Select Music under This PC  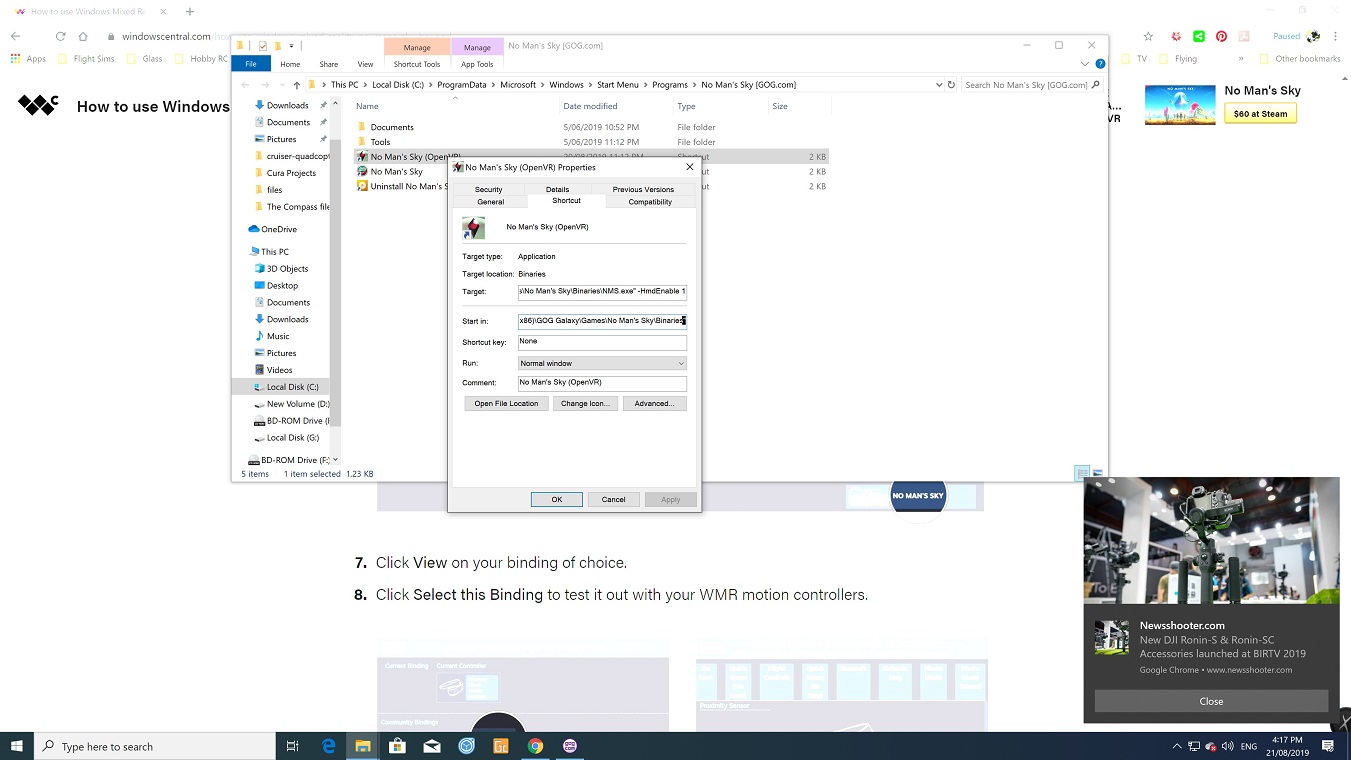click(278, 336)
